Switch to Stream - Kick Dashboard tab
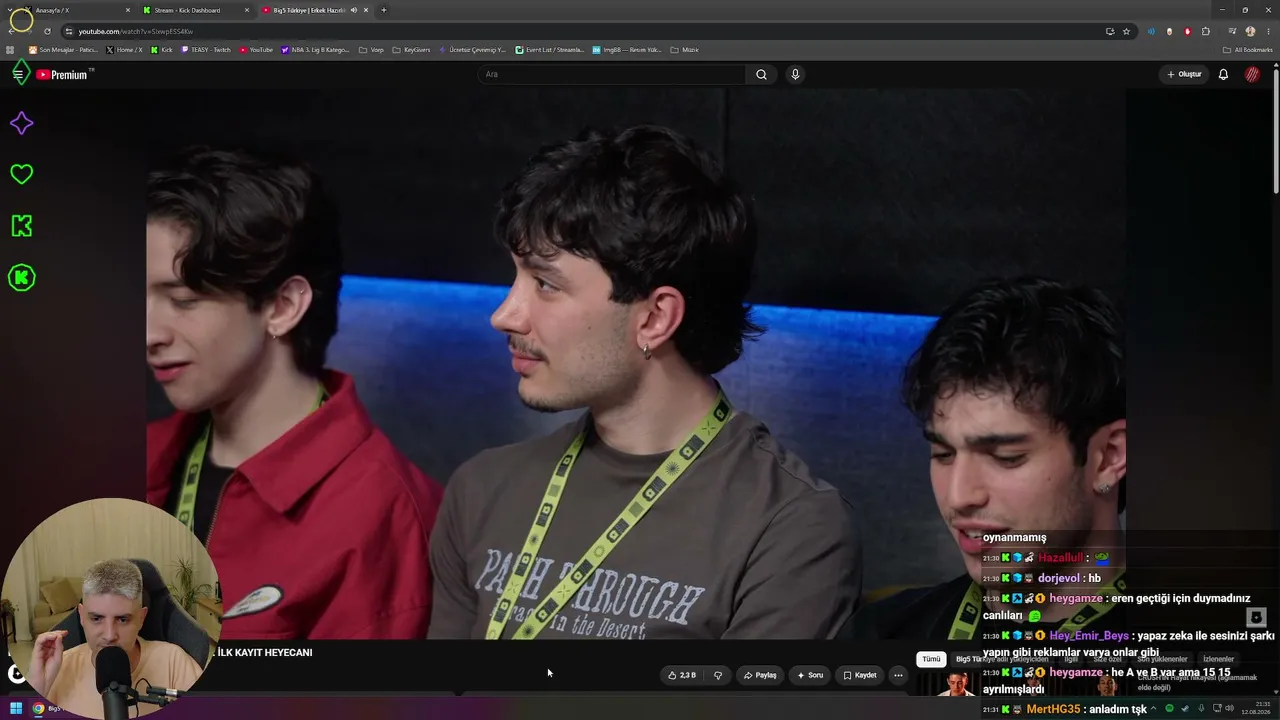 tap(195, 10)
